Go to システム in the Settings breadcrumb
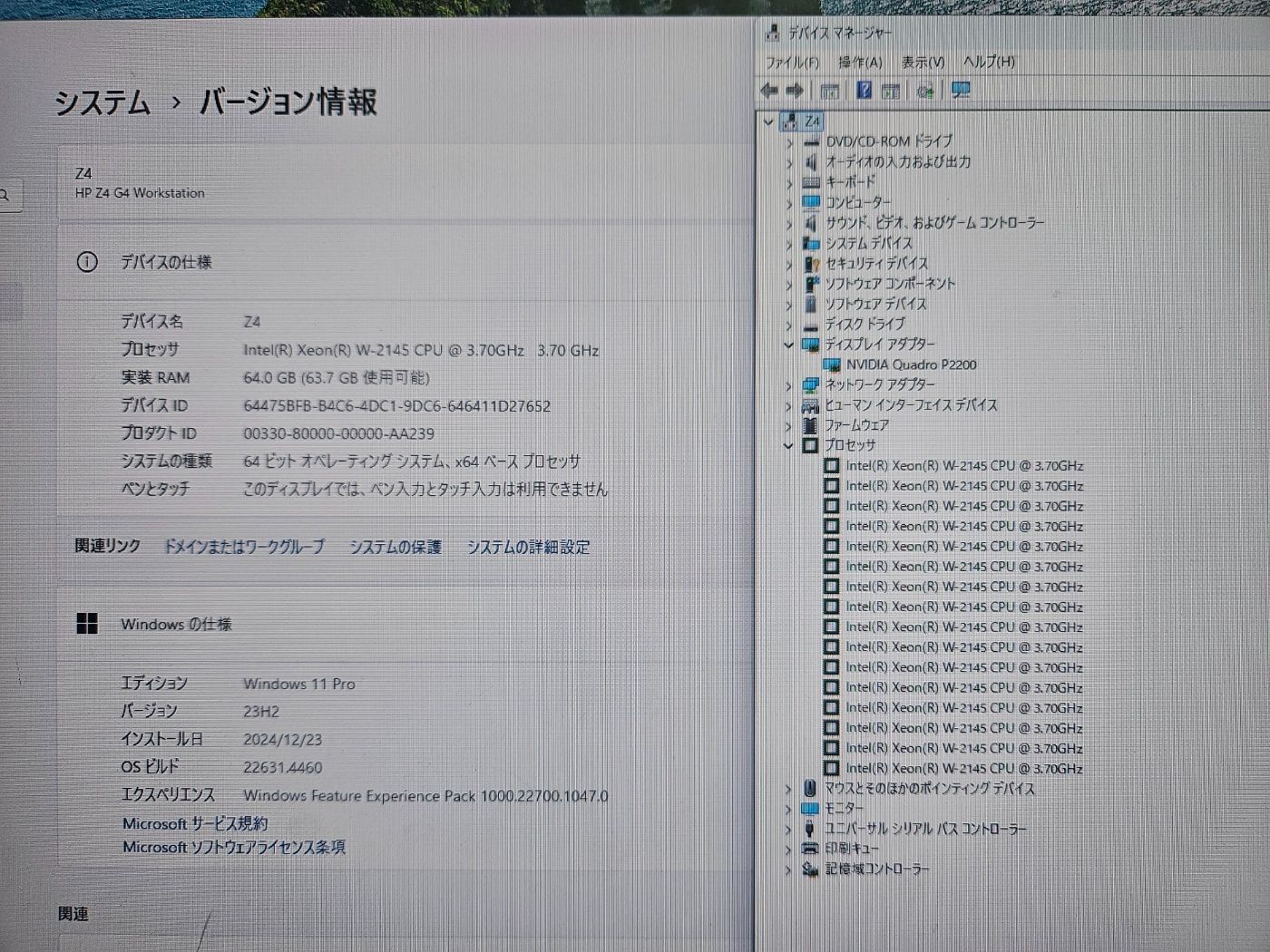This screenshot has height=952, width=1270. click(x=102, y=102)
